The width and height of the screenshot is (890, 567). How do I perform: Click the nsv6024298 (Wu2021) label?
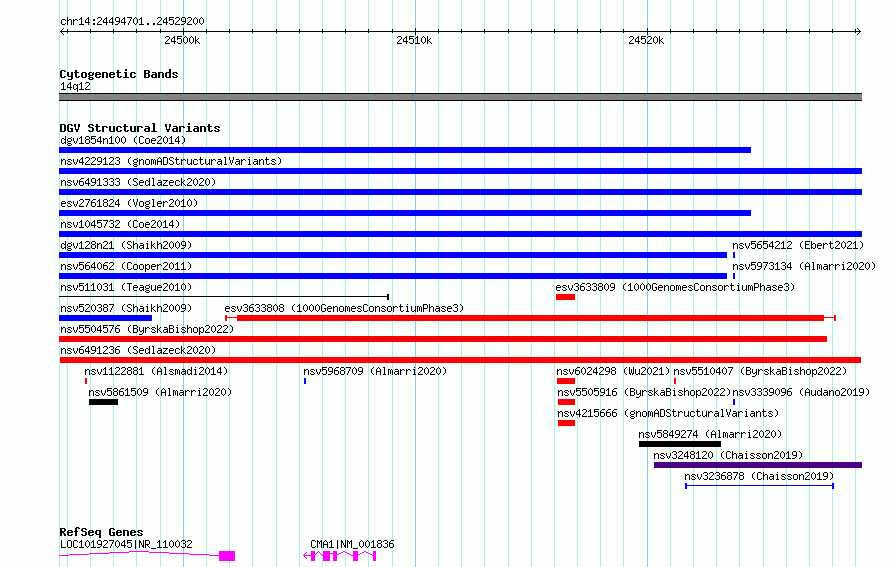click(x=613, y=371)
